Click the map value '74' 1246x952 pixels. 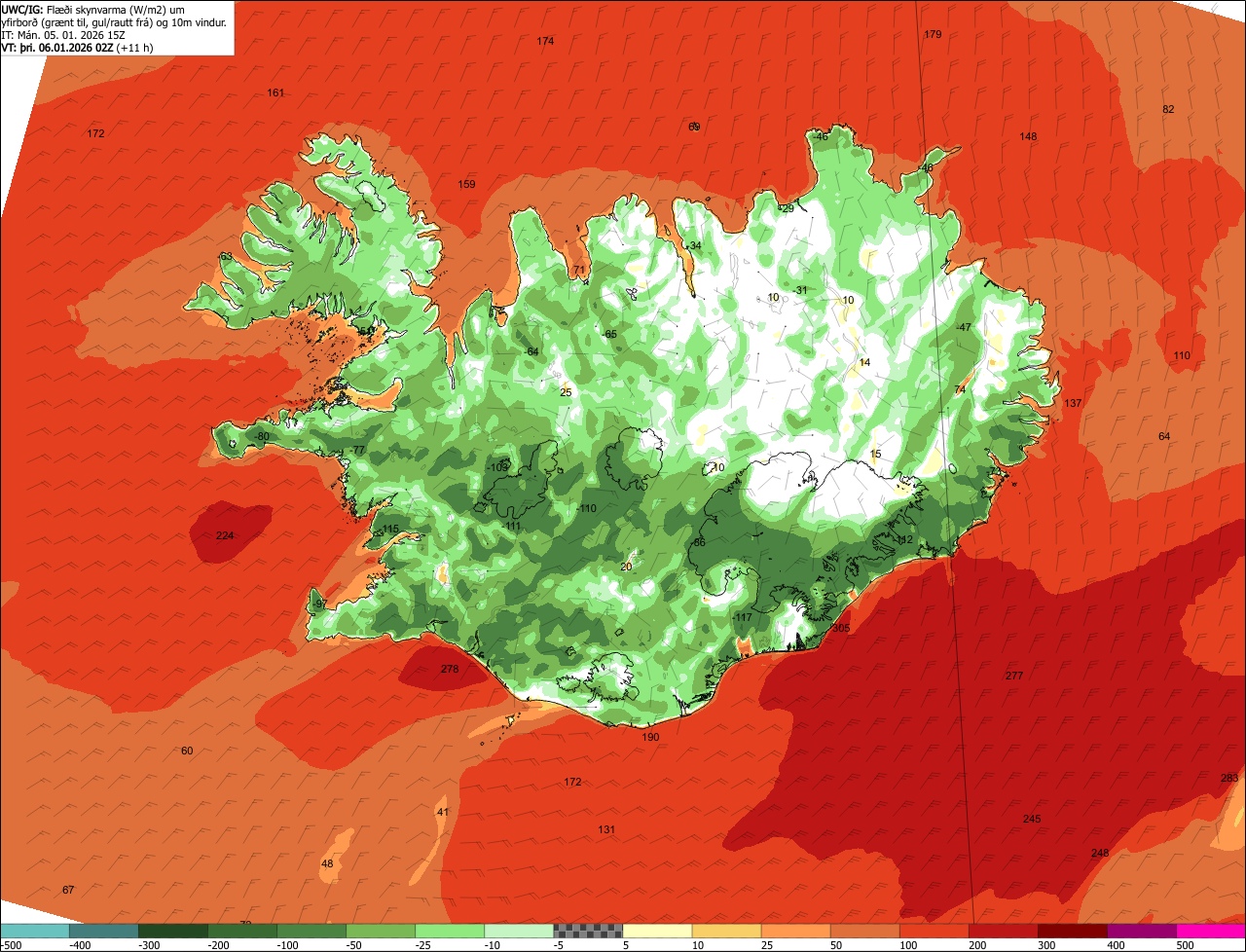960,389
